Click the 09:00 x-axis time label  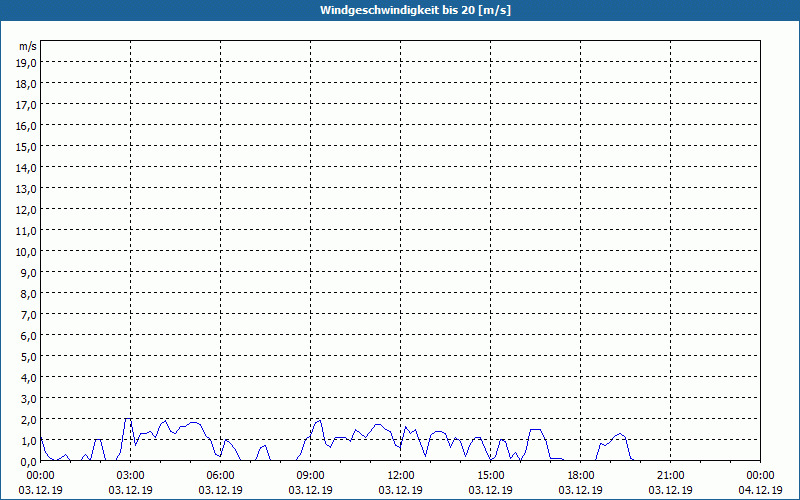(x=311, y=476)
